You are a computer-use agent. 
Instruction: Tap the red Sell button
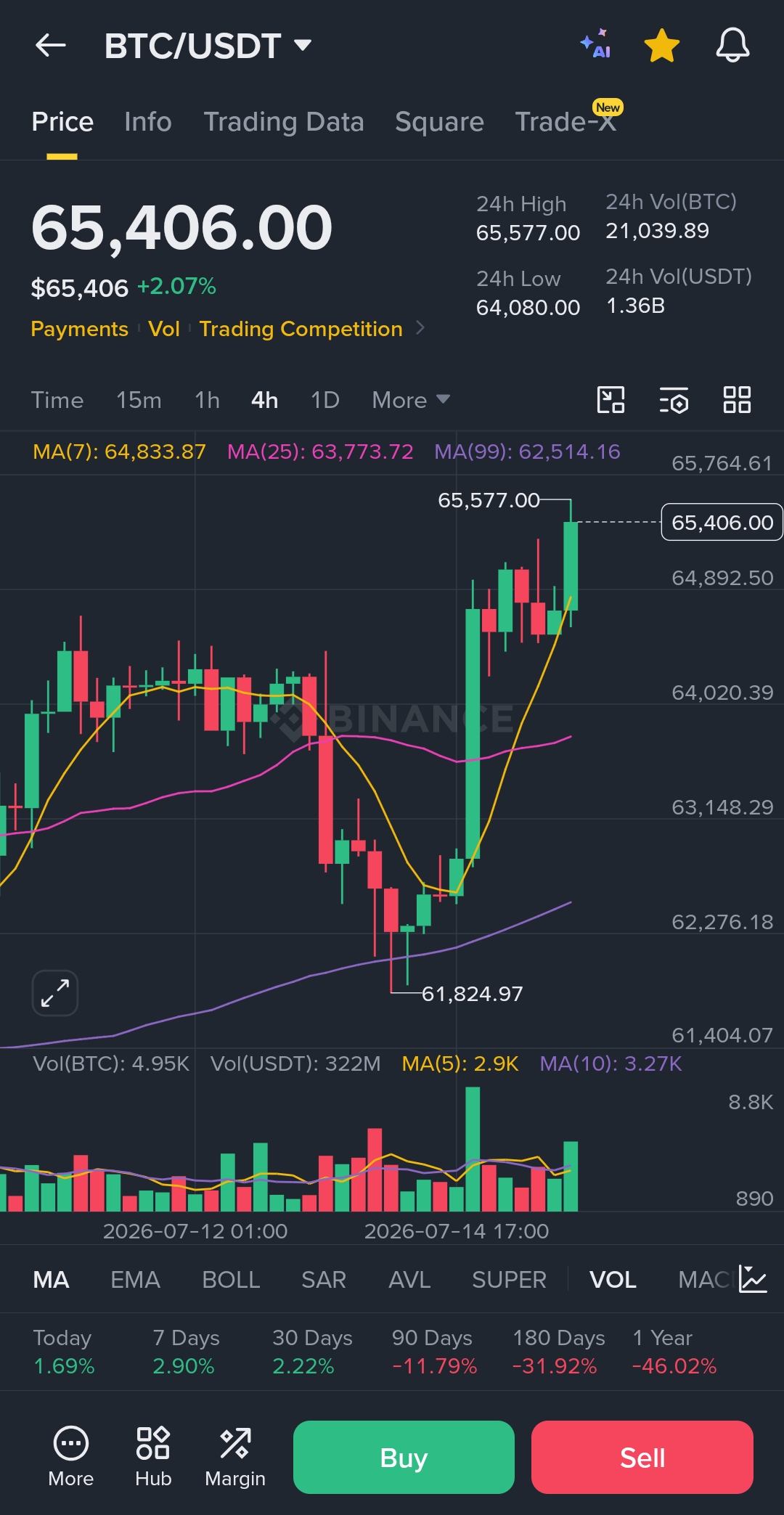coord(642,1457)
